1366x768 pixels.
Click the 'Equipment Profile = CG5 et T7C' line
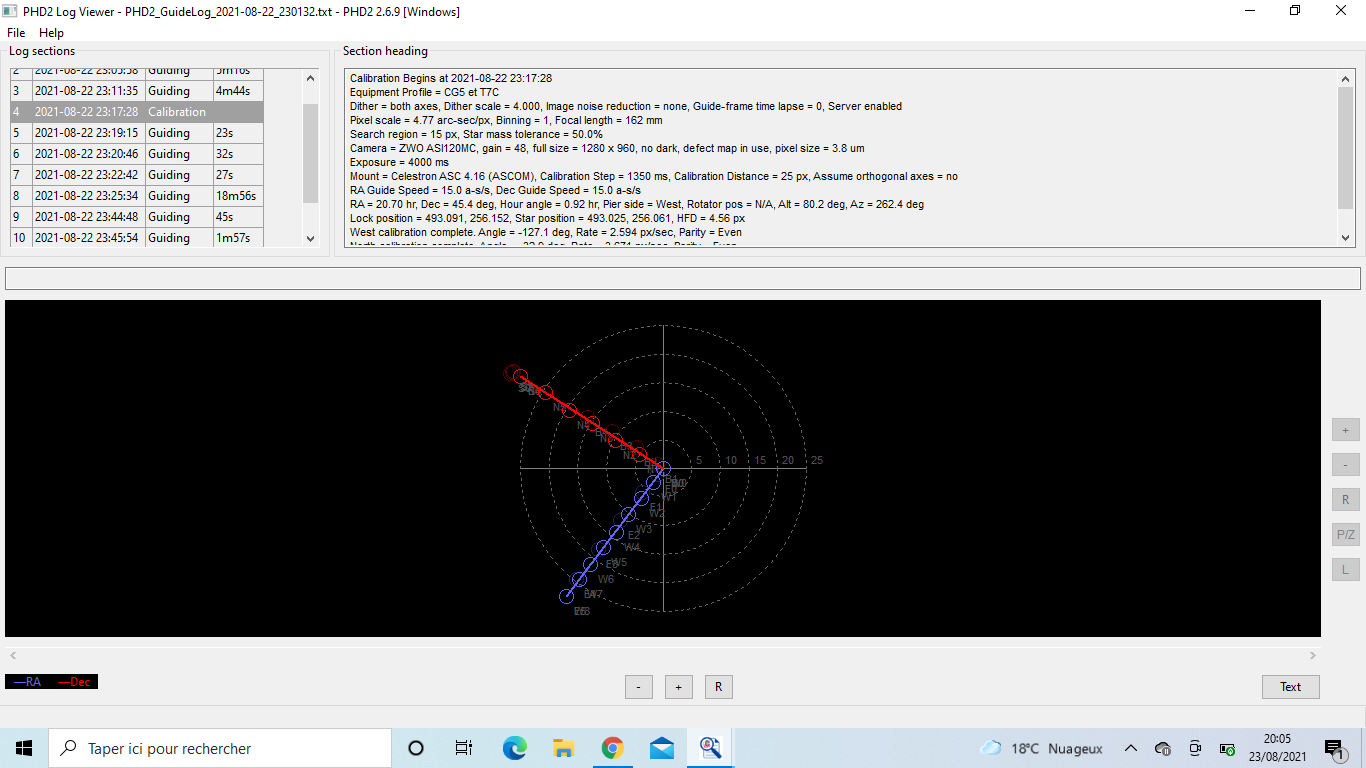[x=425, y=92]
